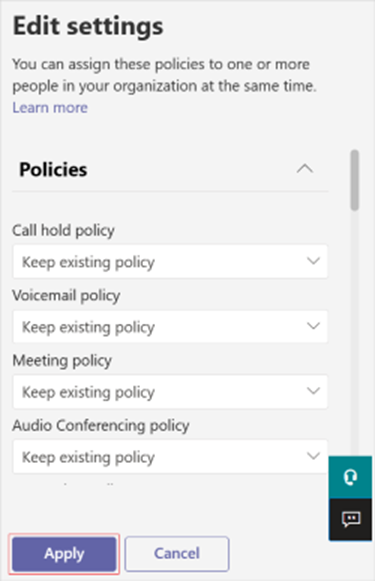Open the Voicemail policy dropdown
375x581 pixels.
pyautogui.click(x=170, y=327)
